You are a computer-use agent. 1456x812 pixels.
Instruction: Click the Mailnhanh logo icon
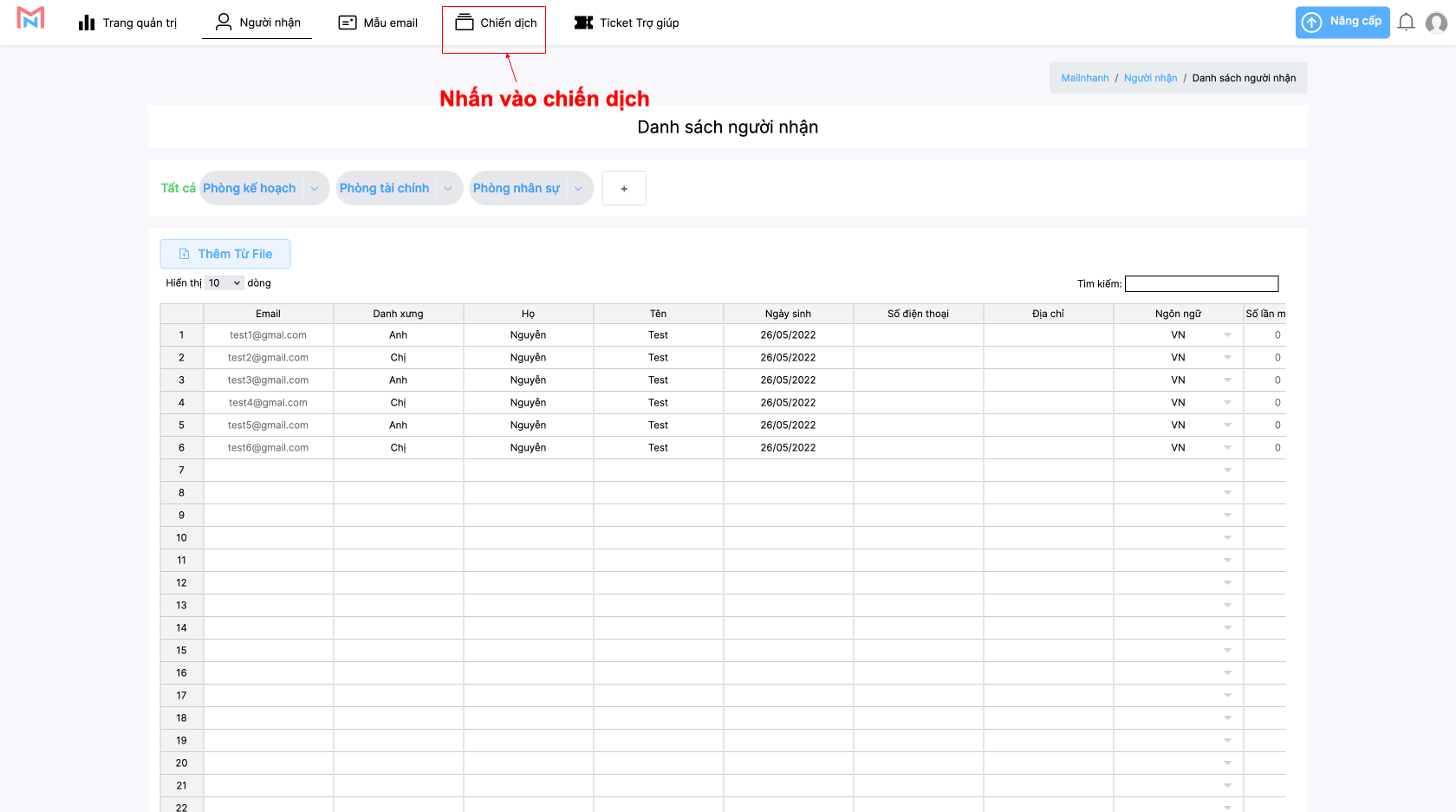[30, 18]
